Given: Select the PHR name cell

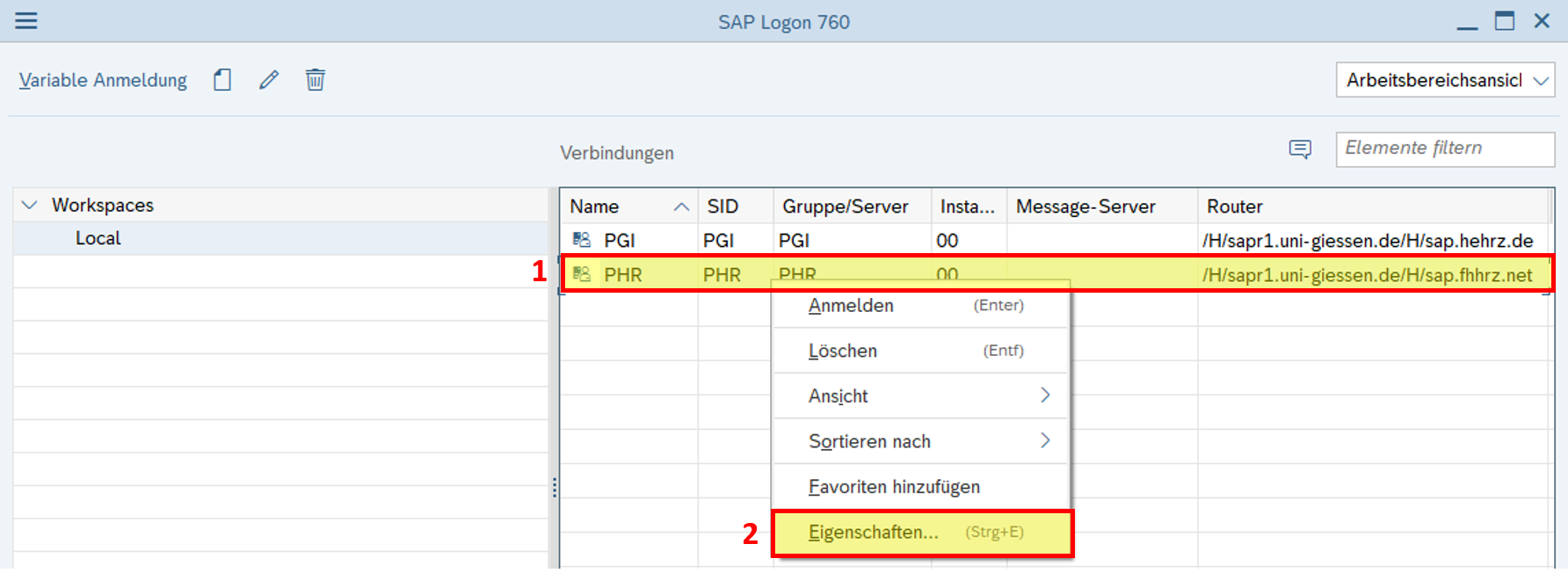Looking at the screenshot, I should pos(623,274).
